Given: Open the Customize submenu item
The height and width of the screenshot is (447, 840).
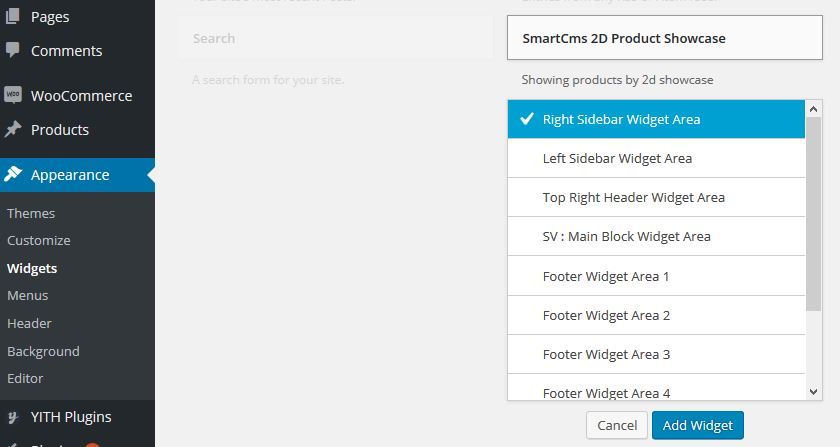Looking at the screenshot, I should tap(39, 240).
